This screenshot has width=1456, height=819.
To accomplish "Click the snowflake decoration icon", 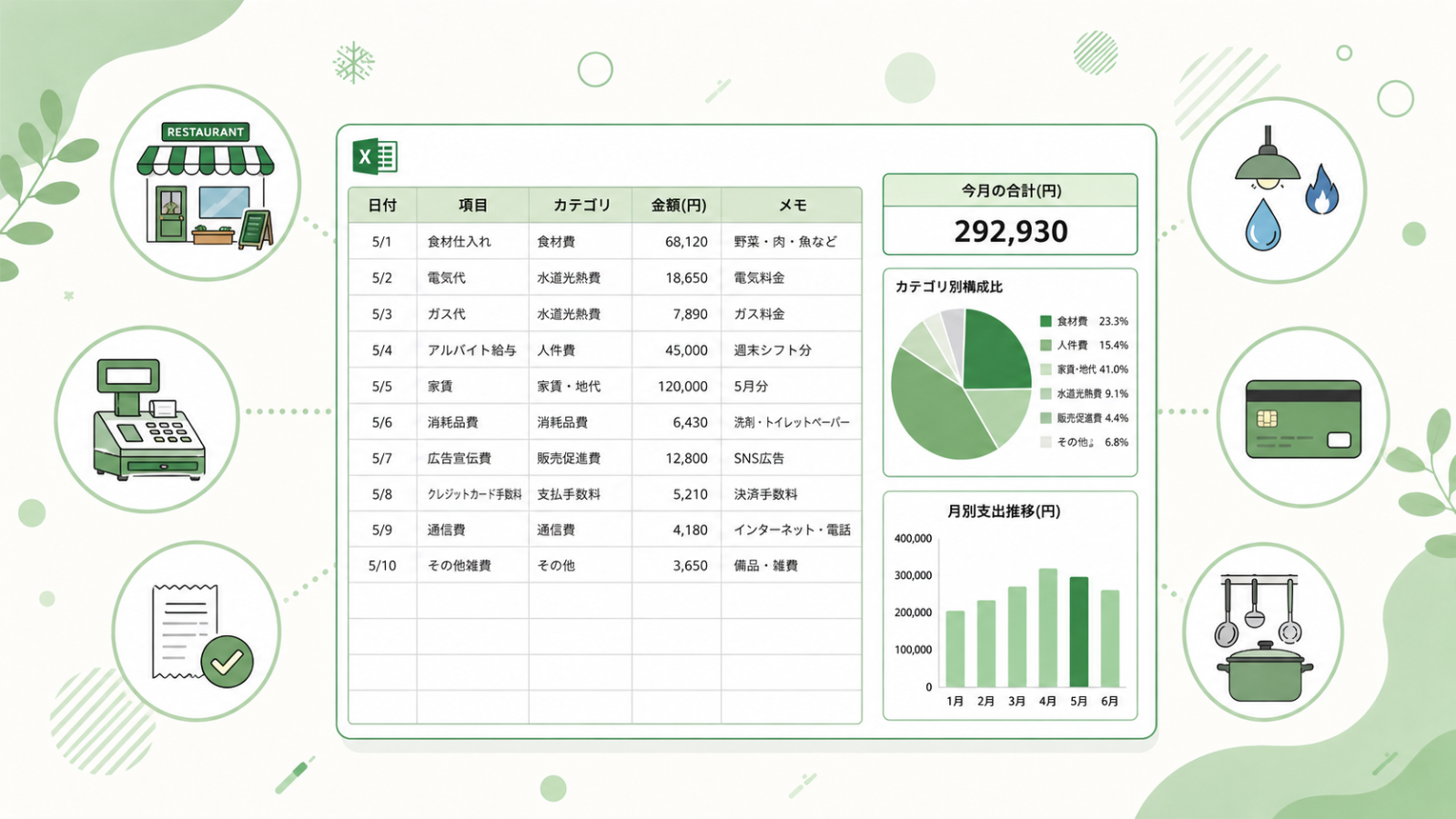I will point(353,64).
